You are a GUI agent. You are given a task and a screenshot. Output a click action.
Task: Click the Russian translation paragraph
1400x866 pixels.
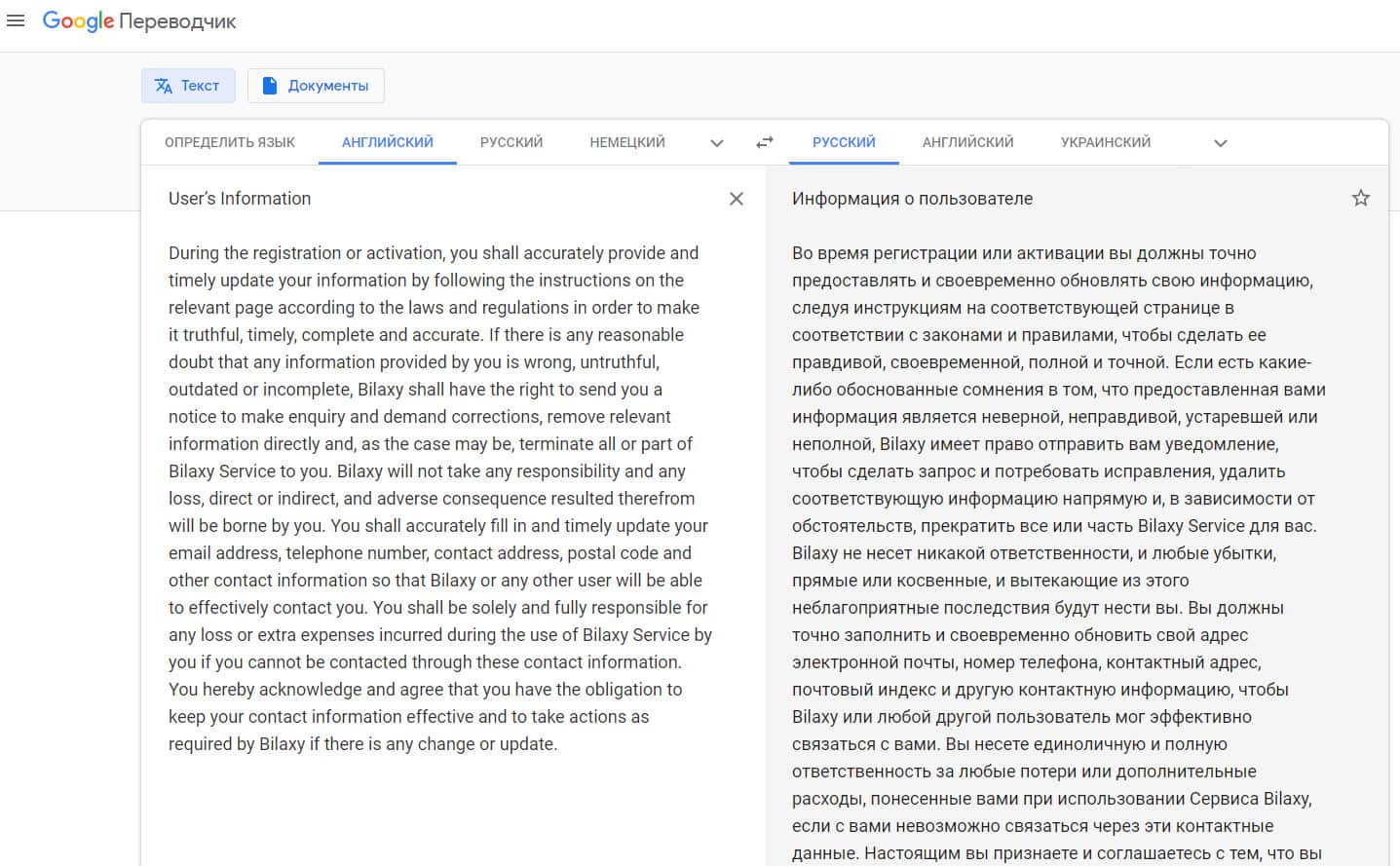[x=1059, y=553]
